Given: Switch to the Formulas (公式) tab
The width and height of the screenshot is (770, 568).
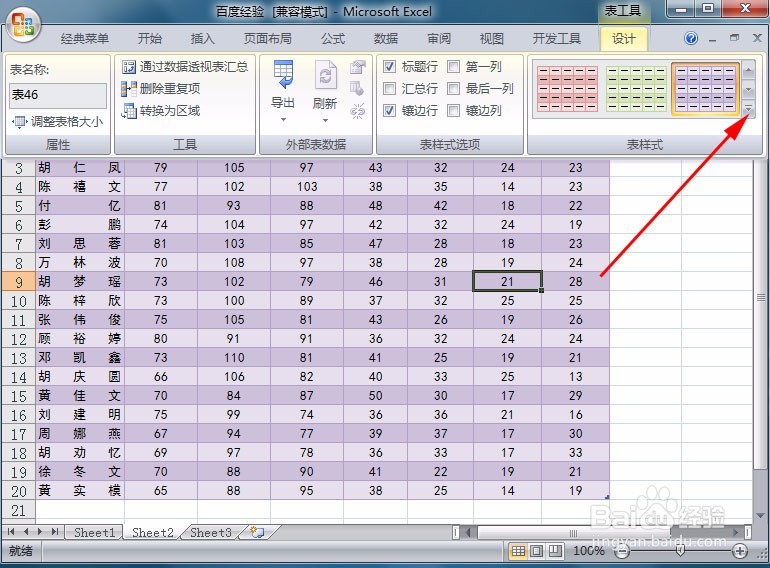Looking at the screenshot, I should coord(333,39).
